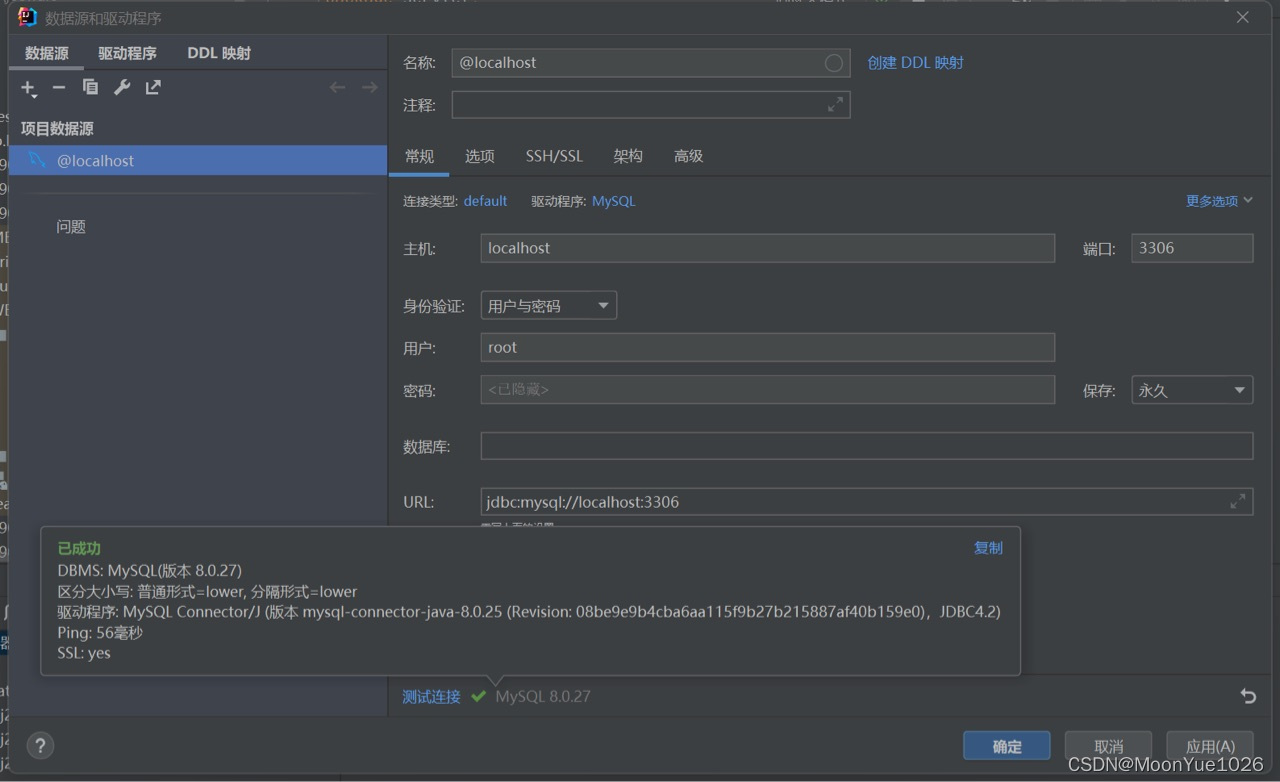
Task: Click the 应用(A) apply button
Action: [x=1210, y=746]
